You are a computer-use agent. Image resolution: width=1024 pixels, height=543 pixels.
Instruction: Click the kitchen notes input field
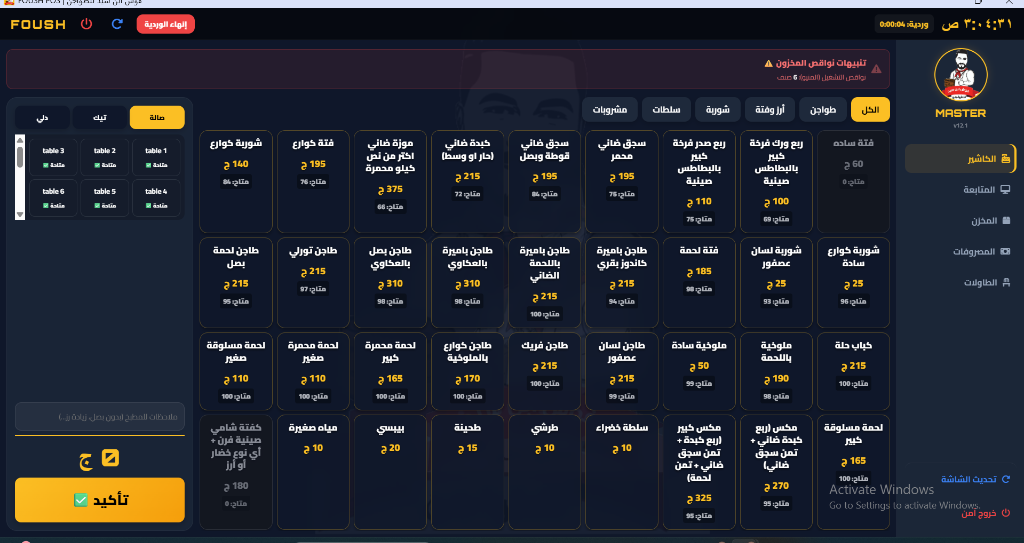point(100,417)
